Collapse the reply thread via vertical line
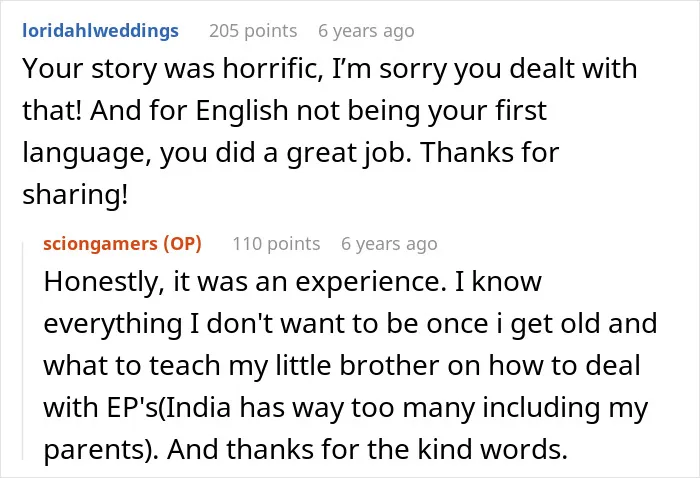Image resolution: width=700 pixels, height=478 pixels. (x=23, y=350)
